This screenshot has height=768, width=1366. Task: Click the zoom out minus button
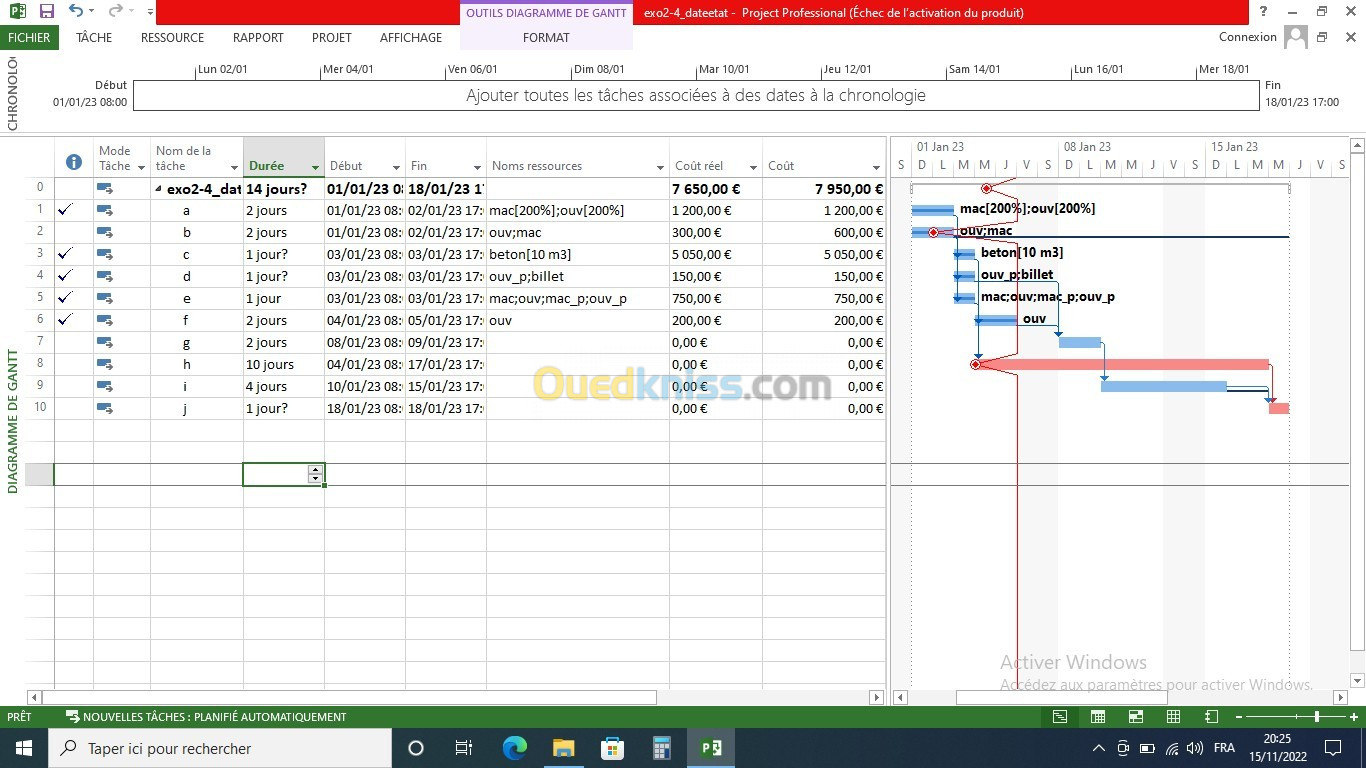(1239, 717)
